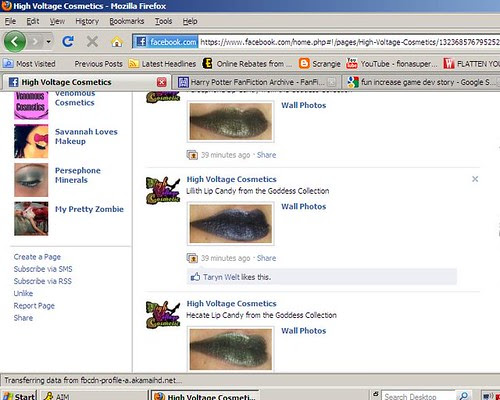This screenshot has height=400, width=500.
Task: Open the Online Rebates bookmark
Action: point(247,63)
